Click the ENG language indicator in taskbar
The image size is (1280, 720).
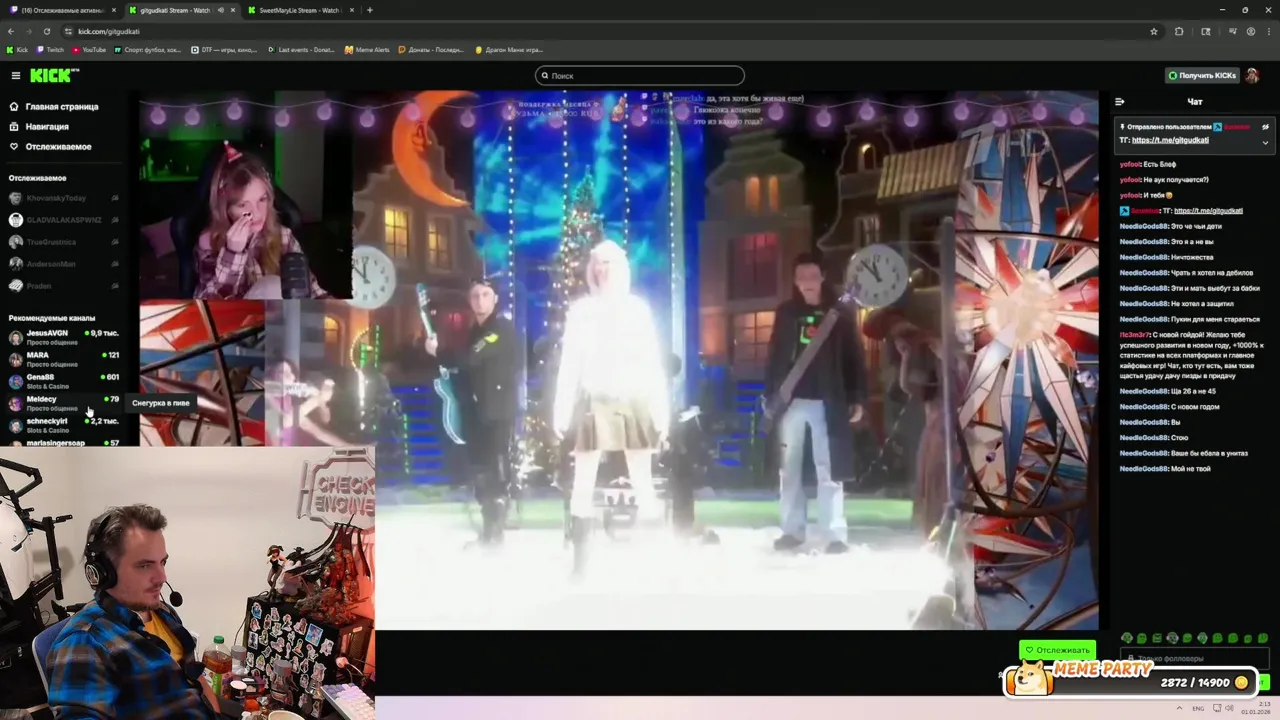pyautogui.click(x=1198, y=708)
